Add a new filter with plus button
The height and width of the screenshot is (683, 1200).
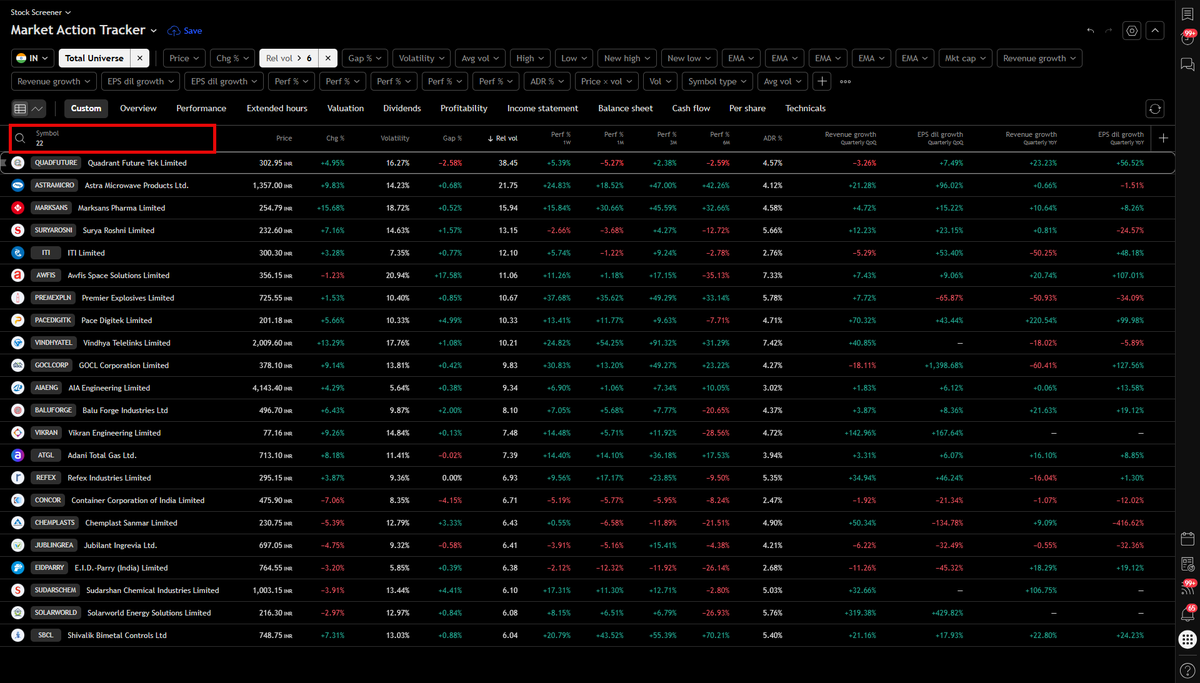click(821, 82)
